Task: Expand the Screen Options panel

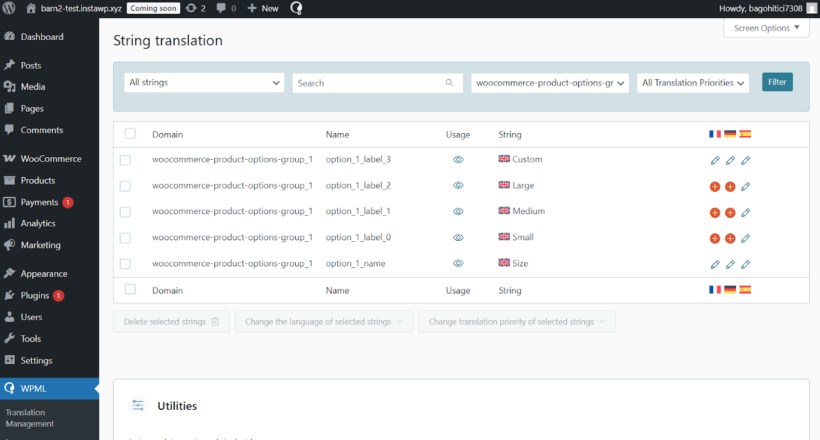Action: click(766, 28)
